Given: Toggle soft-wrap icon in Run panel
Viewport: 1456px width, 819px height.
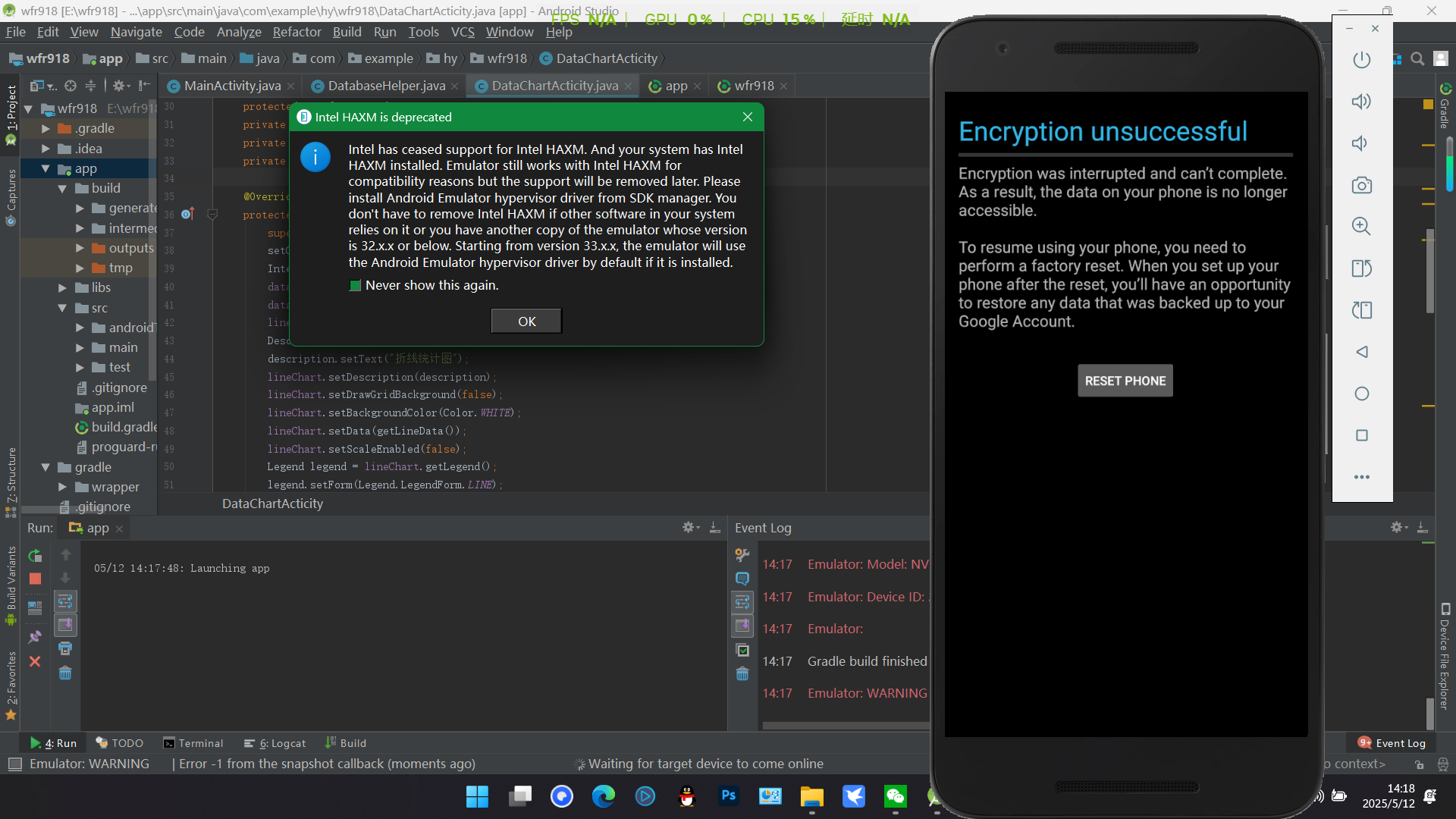Looking at the screenshot, I should (65, 601).
